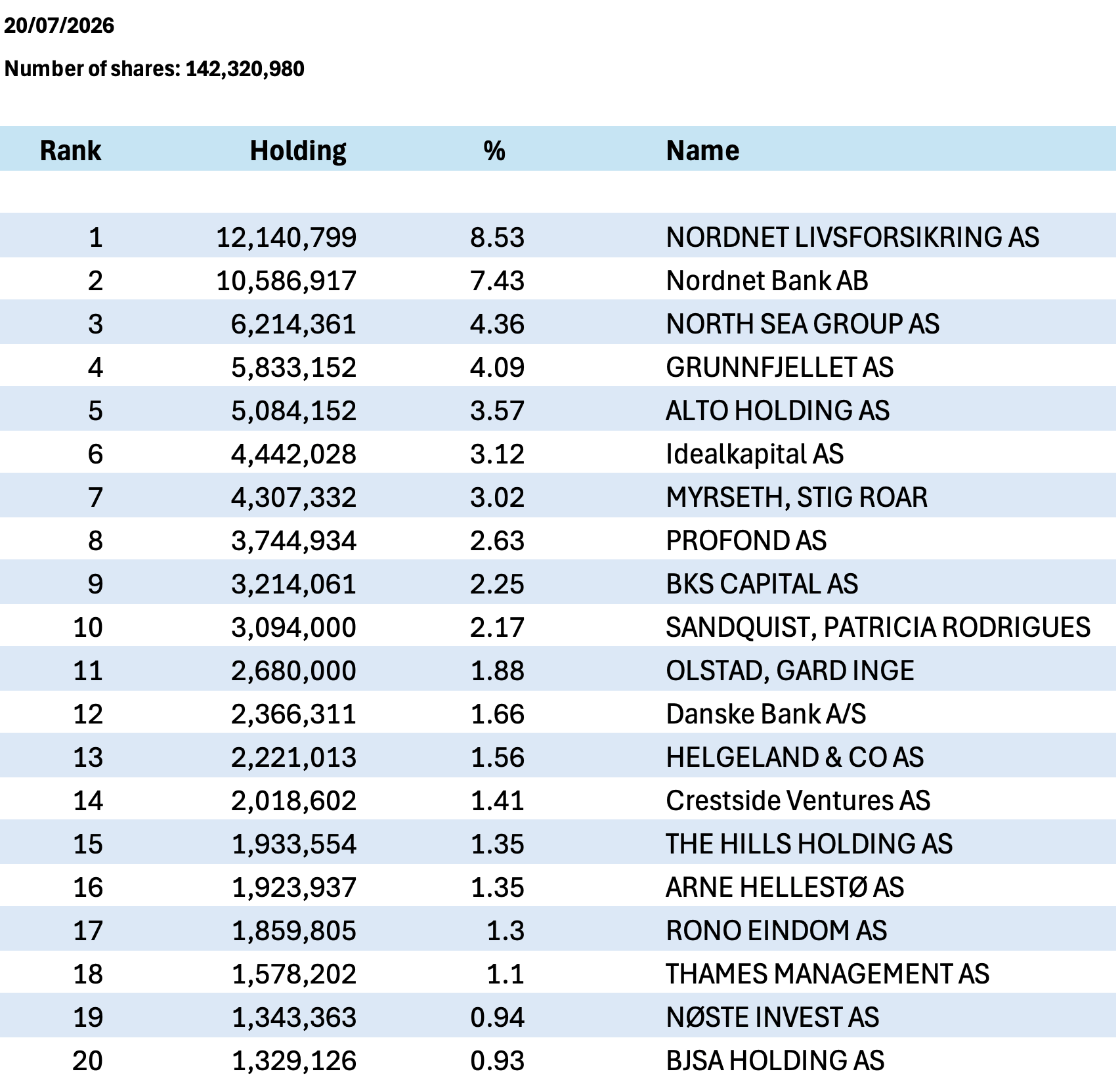Click percentage 3.57
This screenshot has width=1120, height=1082.
[497, 410]
